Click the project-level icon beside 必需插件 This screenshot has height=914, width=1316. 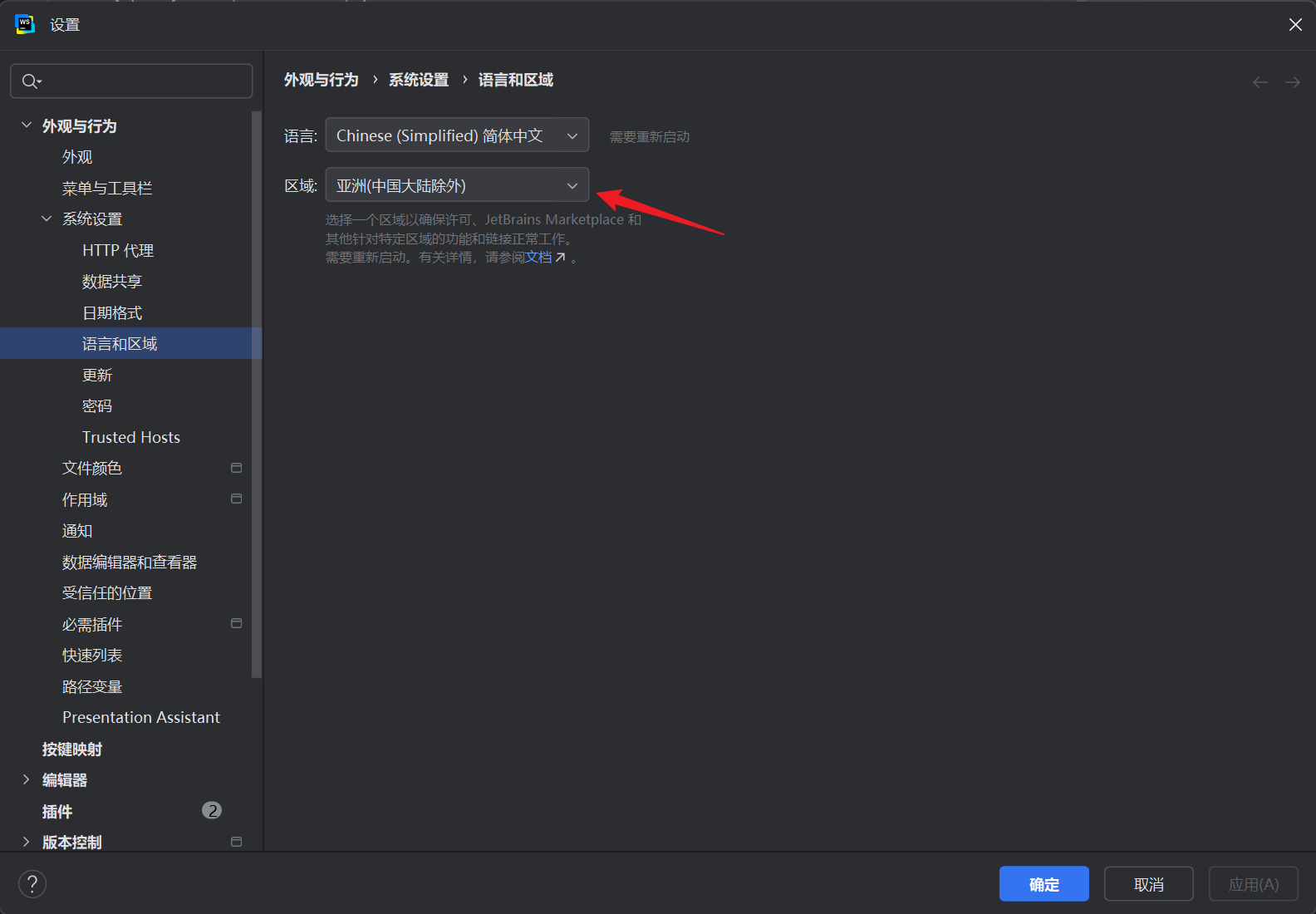(236, 623)
